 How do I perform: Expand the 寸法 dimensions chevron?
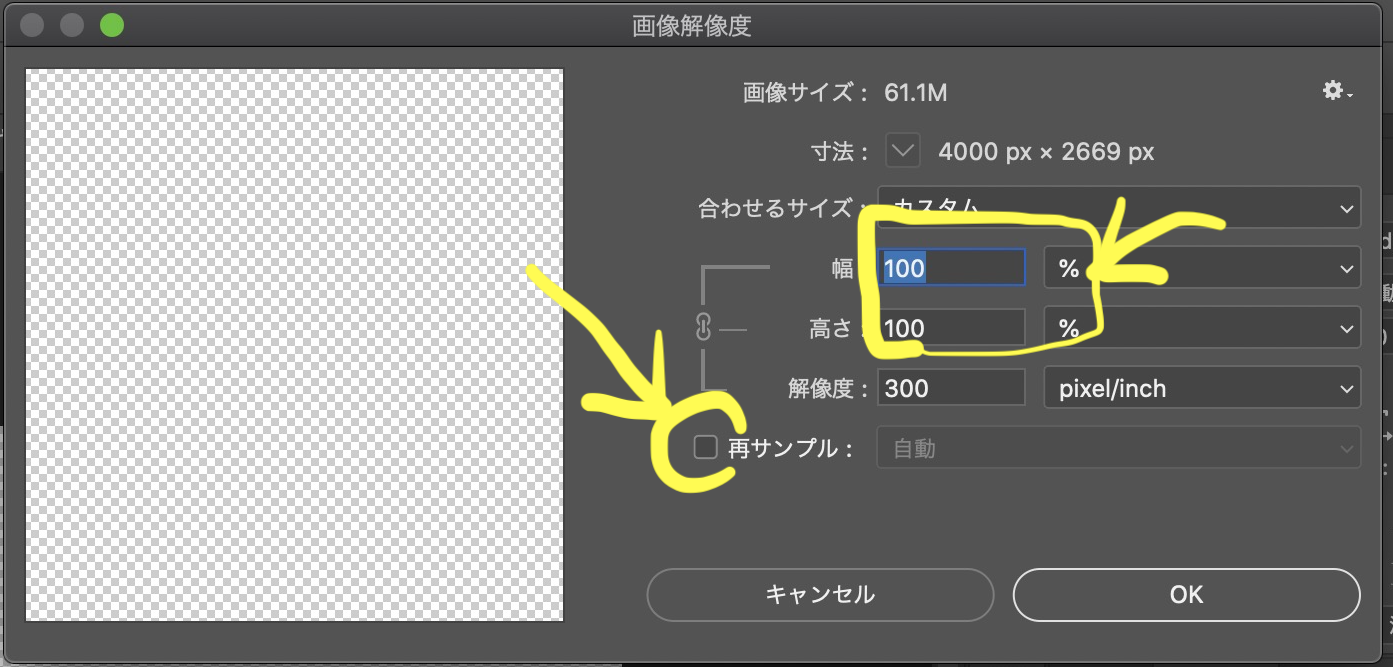(901, 150)
